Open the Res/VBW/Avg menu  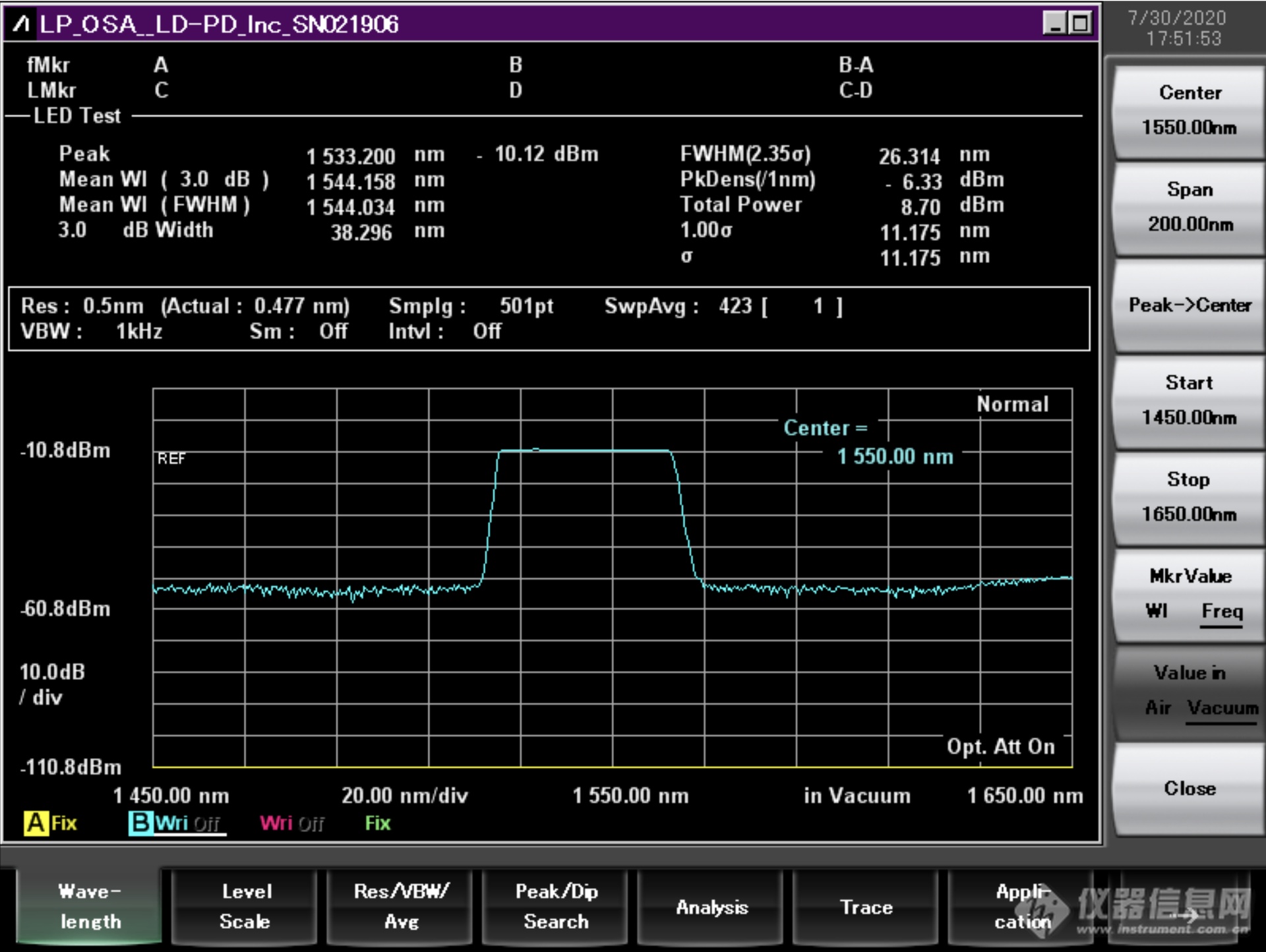(x=400, y=907)
